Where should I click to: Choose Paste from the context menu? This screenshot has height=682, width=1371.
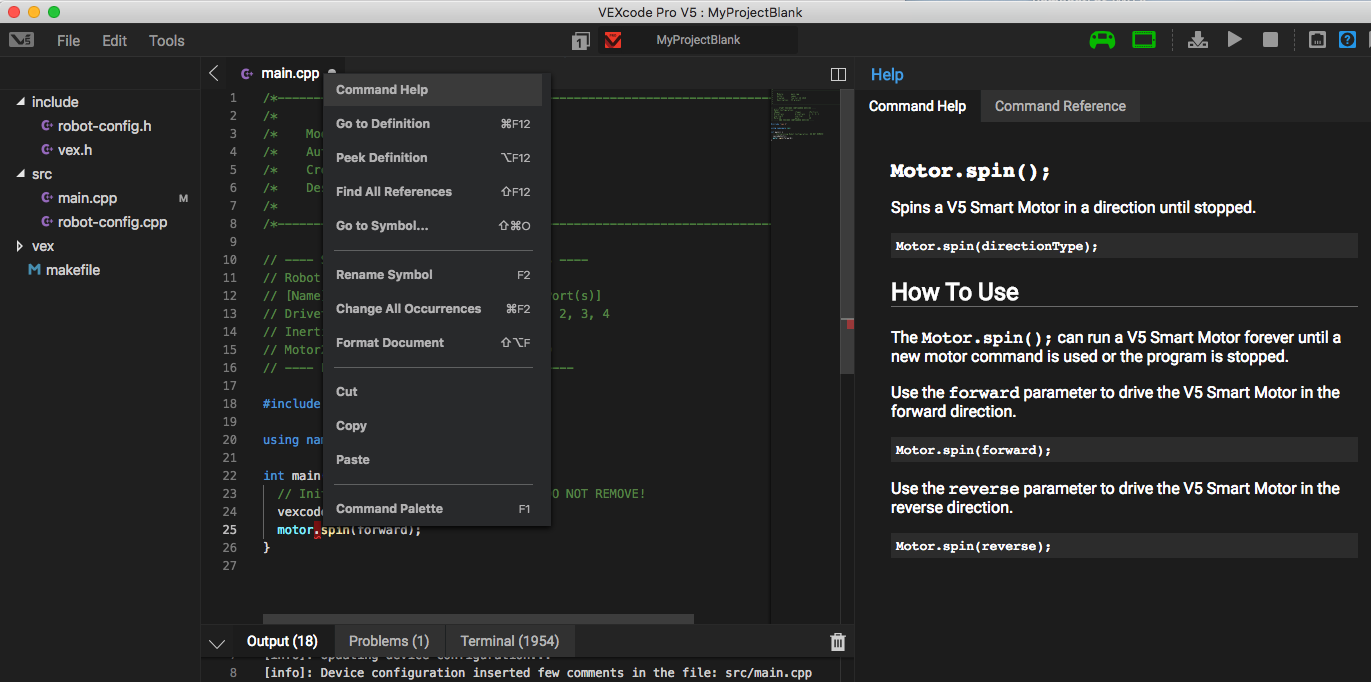tap(433, 460)
